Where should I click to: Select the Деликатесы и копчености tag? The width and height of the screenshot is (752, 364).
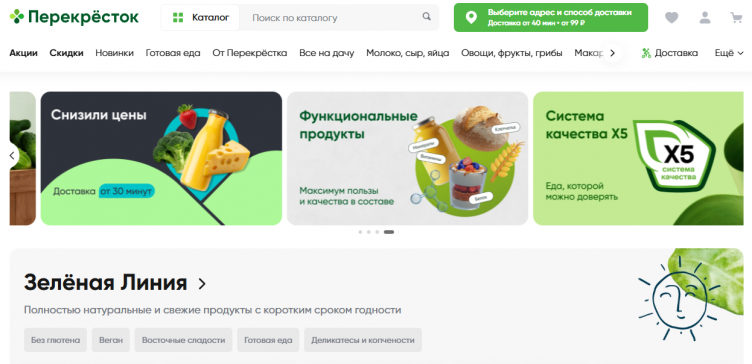coord(363,340)
